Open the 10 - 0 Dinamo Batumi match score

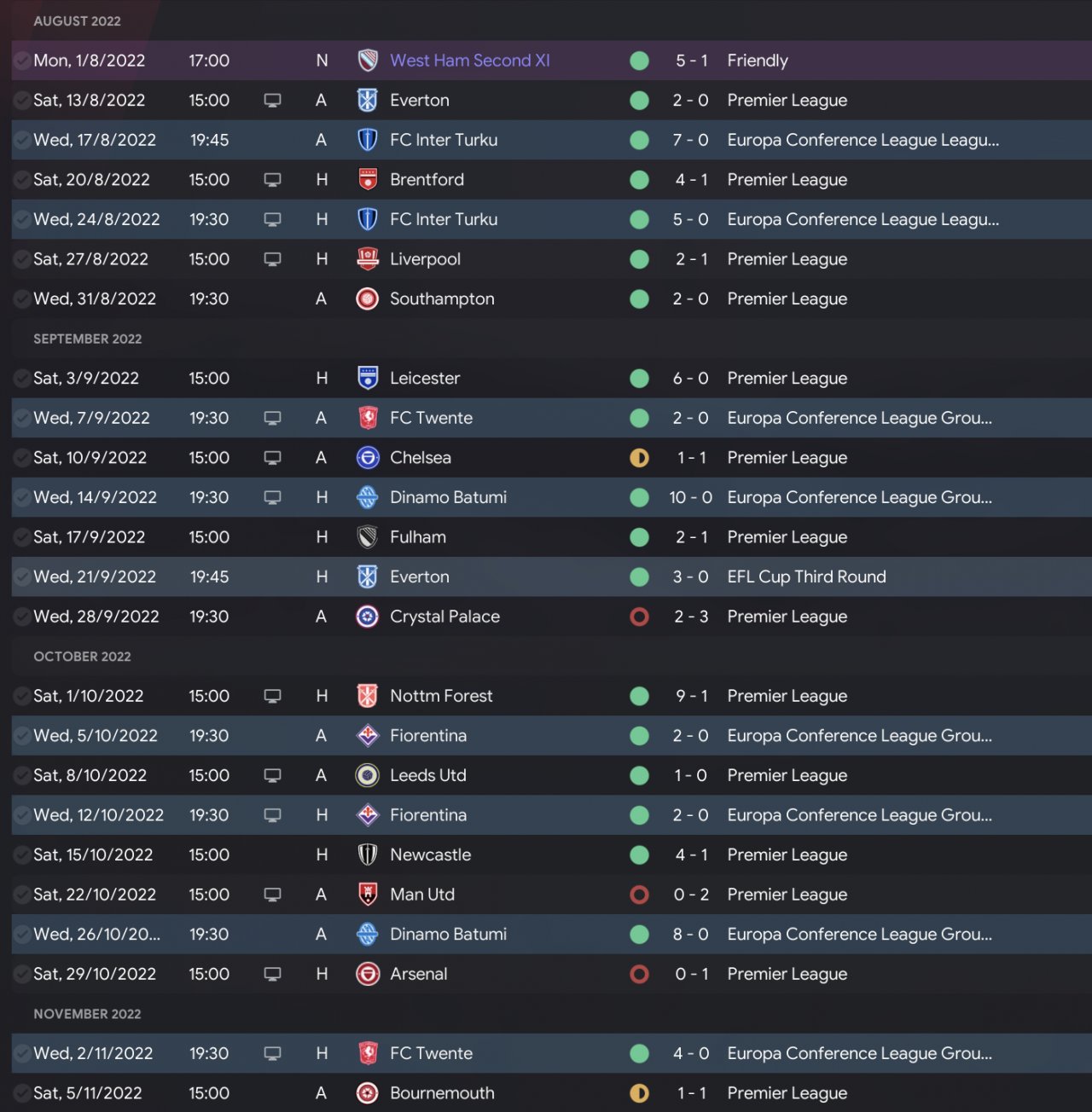(x=690, y=498)
